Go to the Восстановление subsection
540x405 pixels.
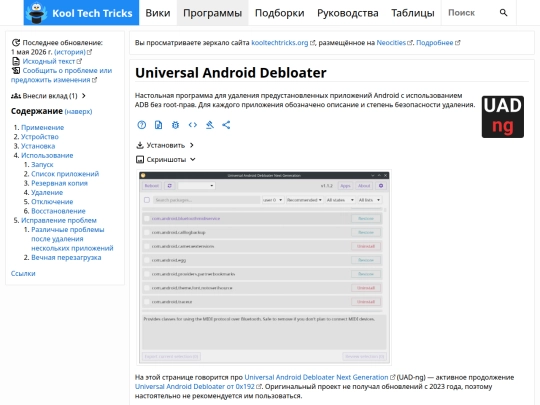click(x=58, y=211)
